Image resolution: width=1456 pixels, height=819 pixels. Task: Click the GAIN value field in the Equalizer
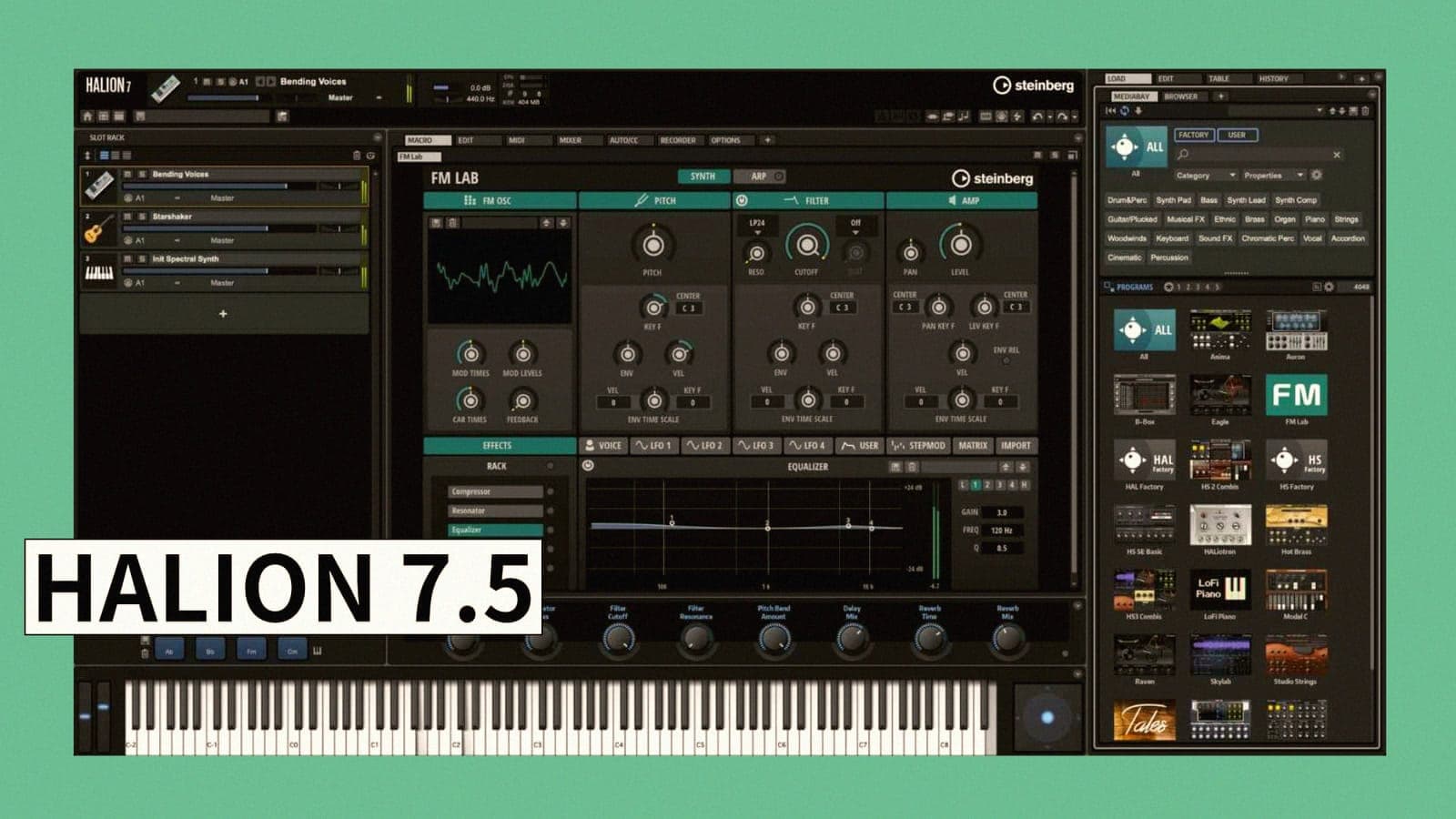pyautogui.click(x=1002, y=512)
